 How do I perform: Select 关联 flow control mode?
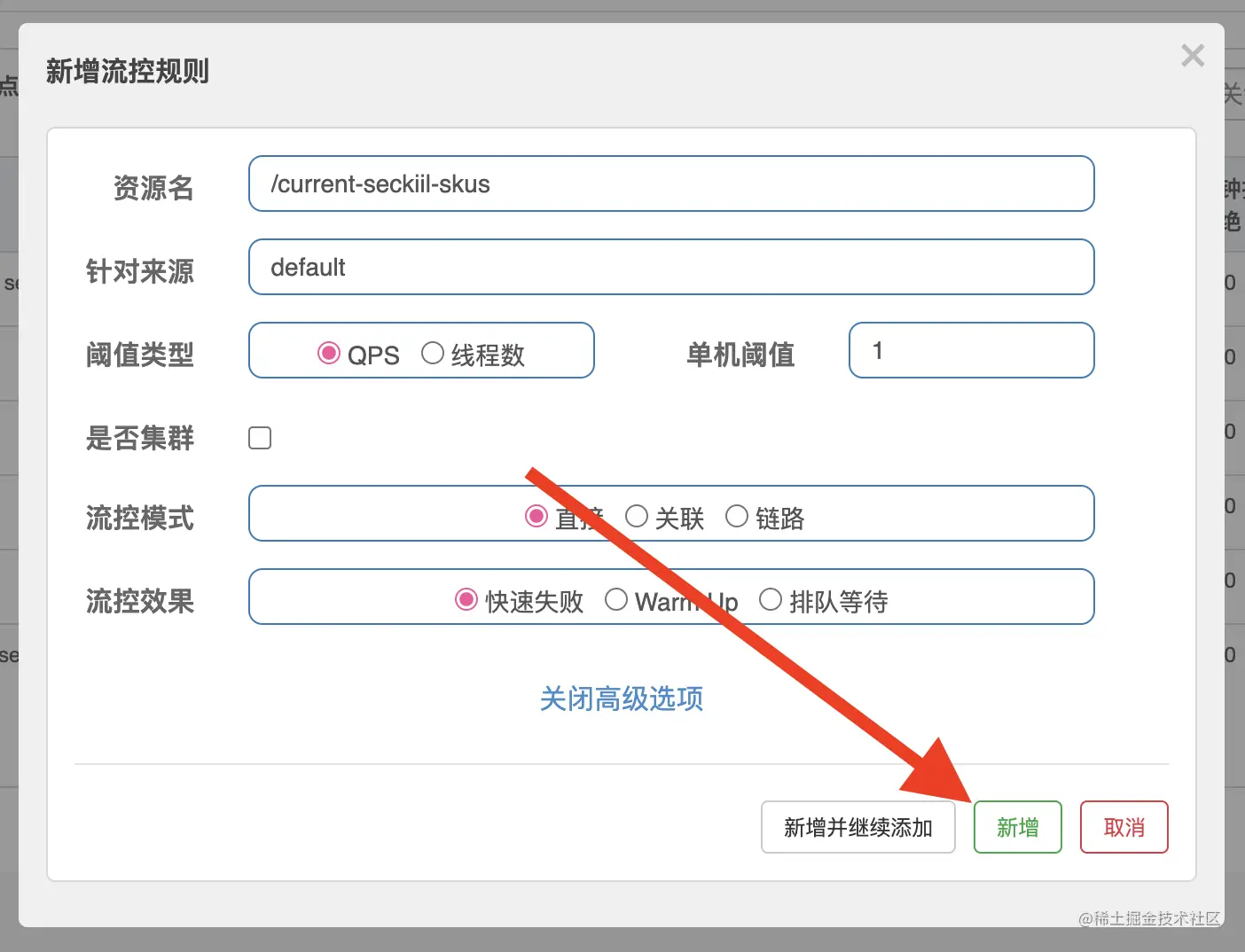637,516
